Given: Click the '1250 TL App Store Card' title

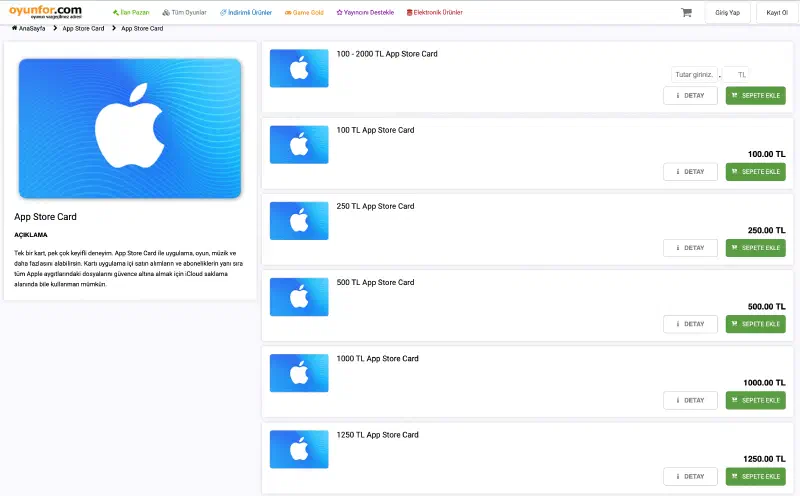Looking at the screenshot, I should point(378,435).
